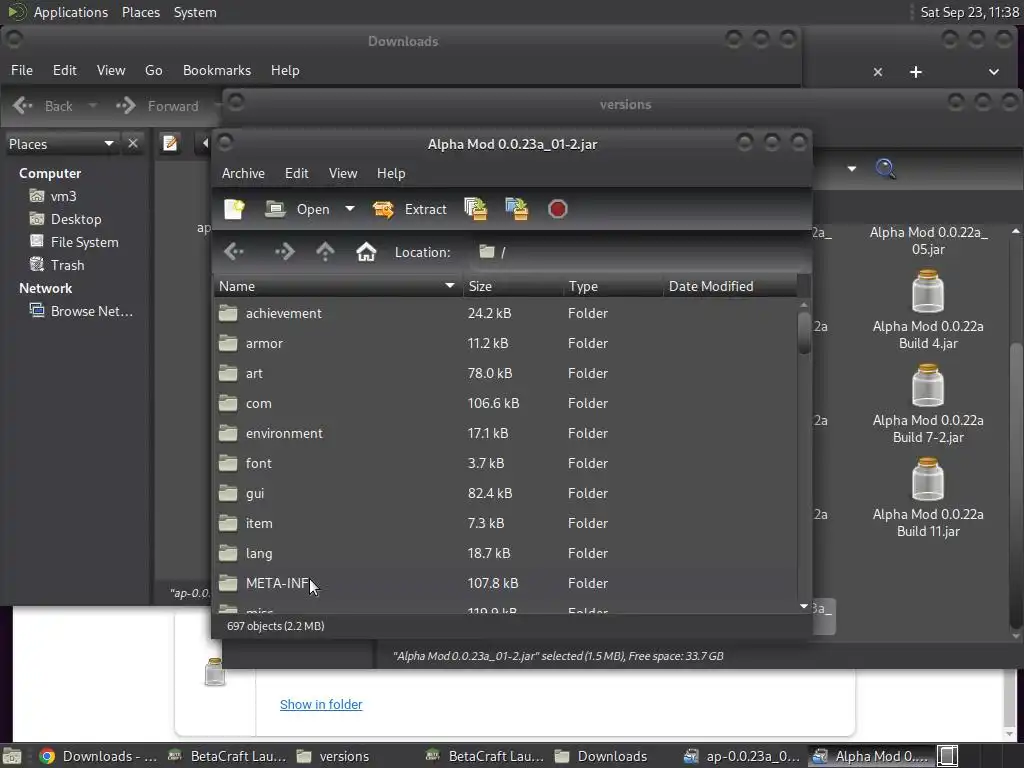Open File System in sidebar

[x=74, y=242]
